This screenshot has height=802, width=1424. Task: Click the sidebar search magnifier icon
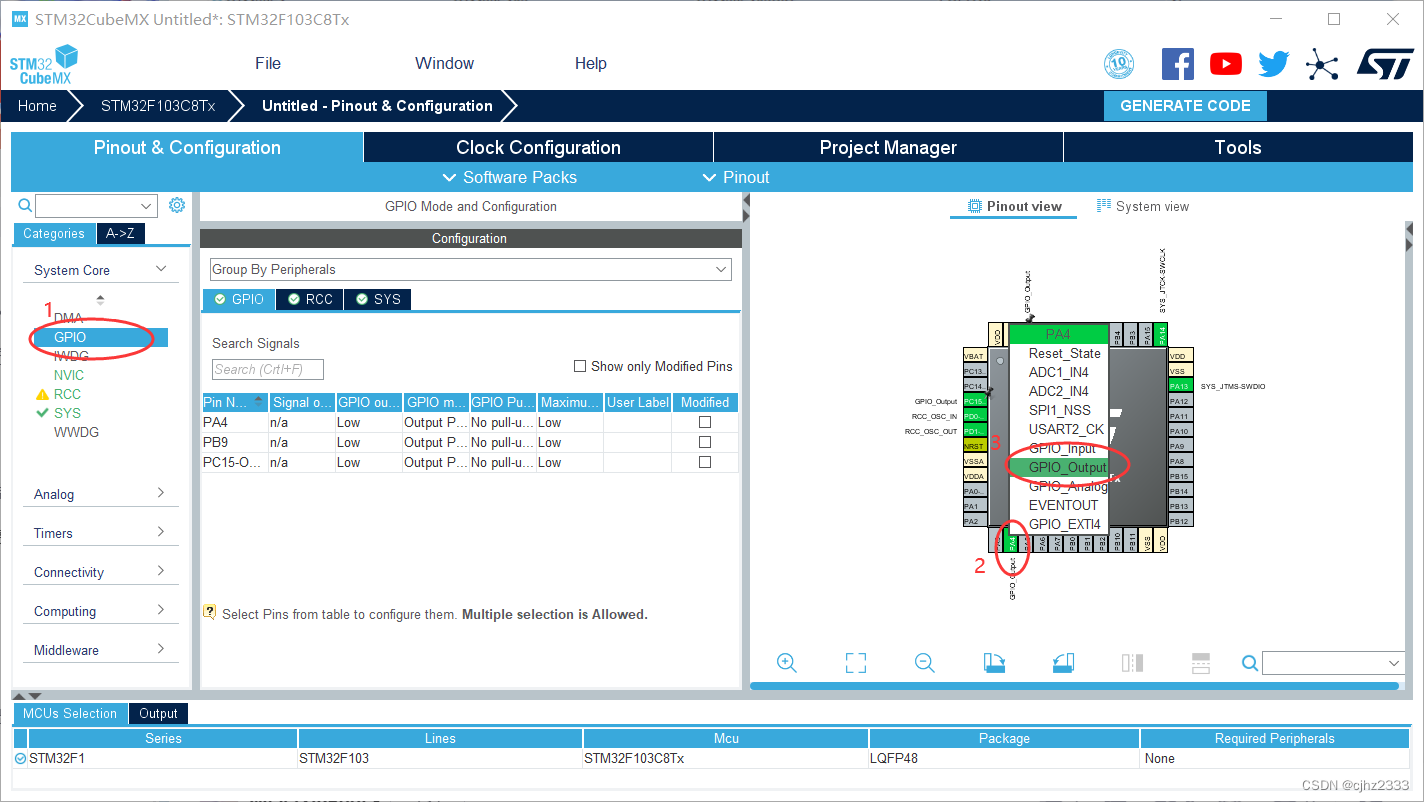click(26, 205)
